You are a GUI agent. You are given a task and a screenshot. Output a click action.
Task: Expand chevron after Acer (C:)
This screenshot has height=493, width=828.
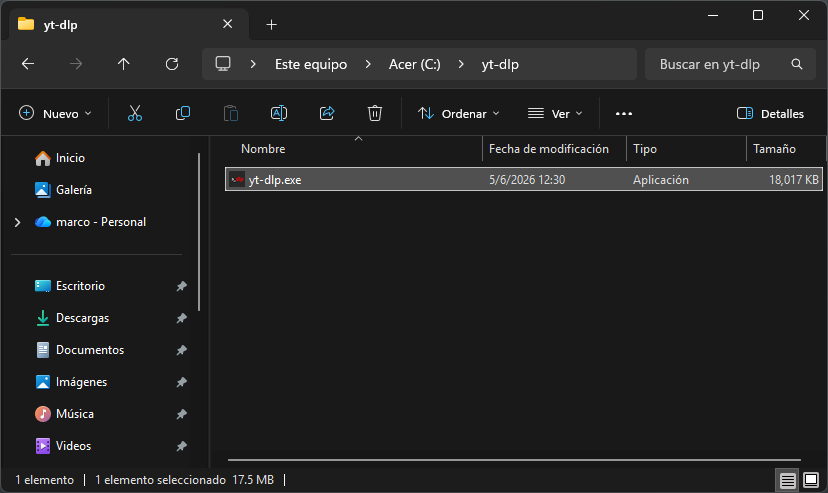tap(461, 64)
